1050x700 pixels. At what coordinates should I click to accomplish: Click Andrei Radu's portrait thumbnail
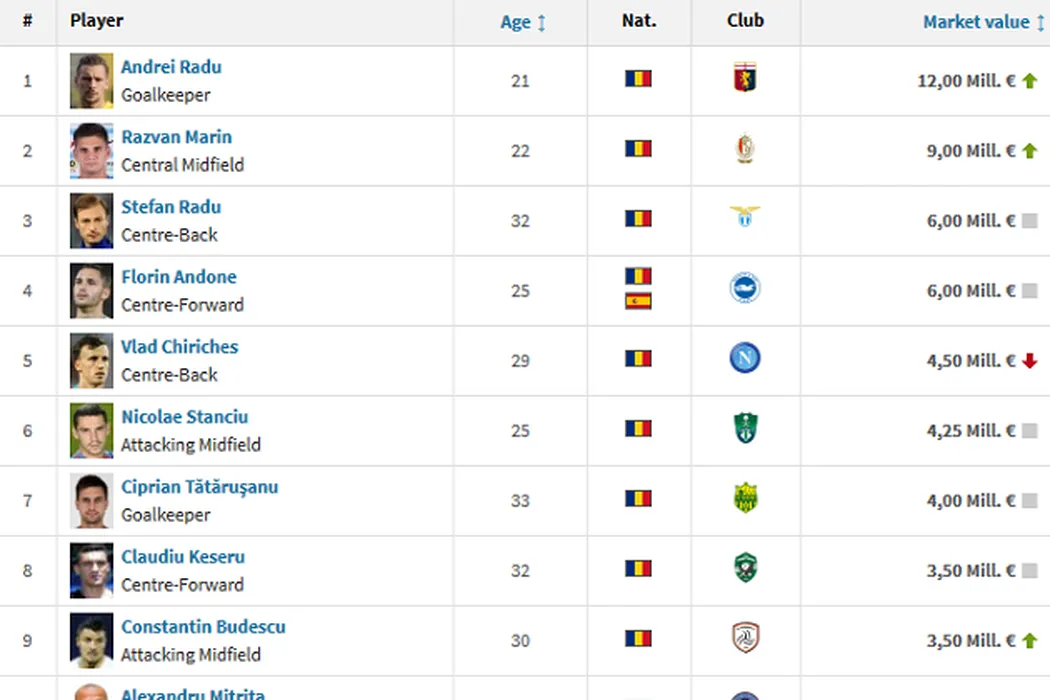point(91,81)
